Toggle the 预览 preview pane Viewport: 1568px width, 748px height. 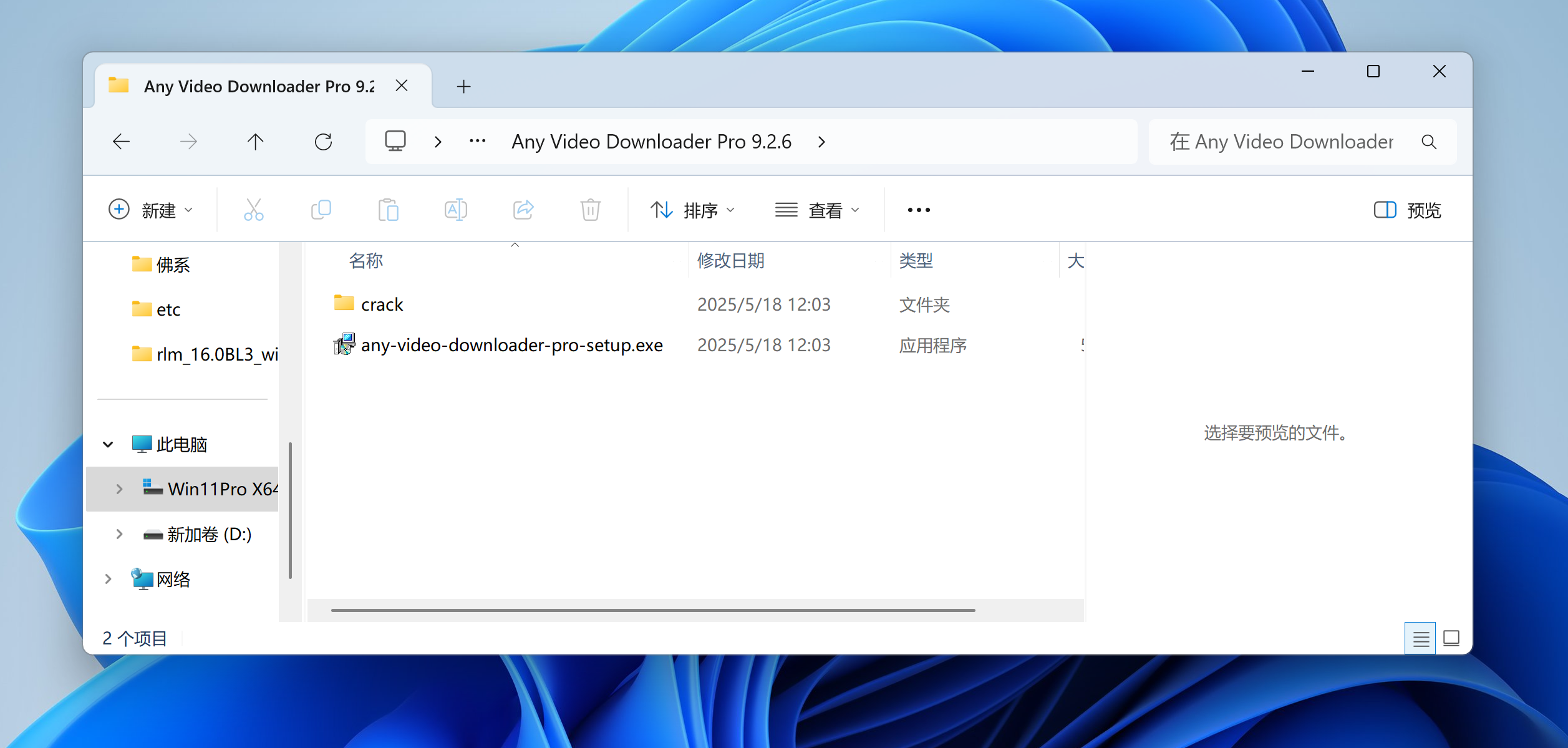pyautogui.click(x=1407, y=210)
